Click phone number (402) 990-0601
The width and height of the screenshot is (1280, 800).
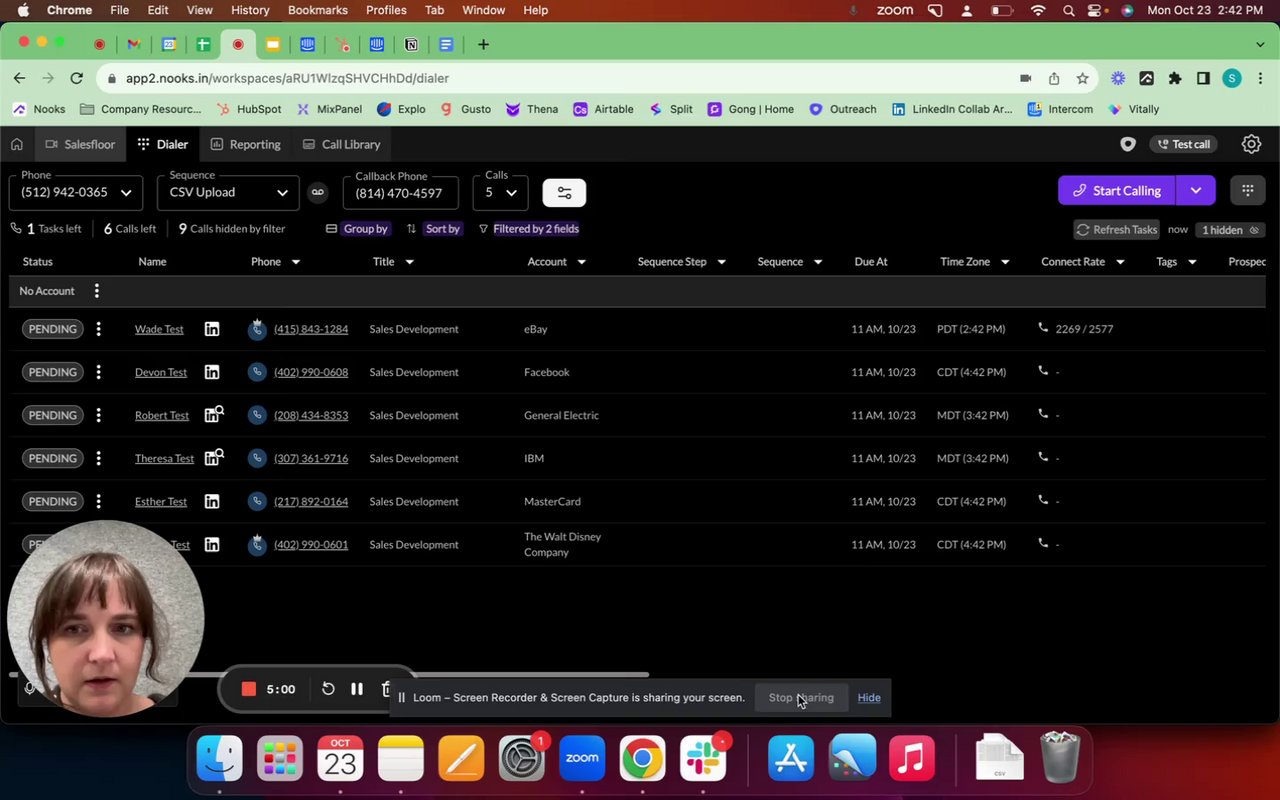pos(311,545)
